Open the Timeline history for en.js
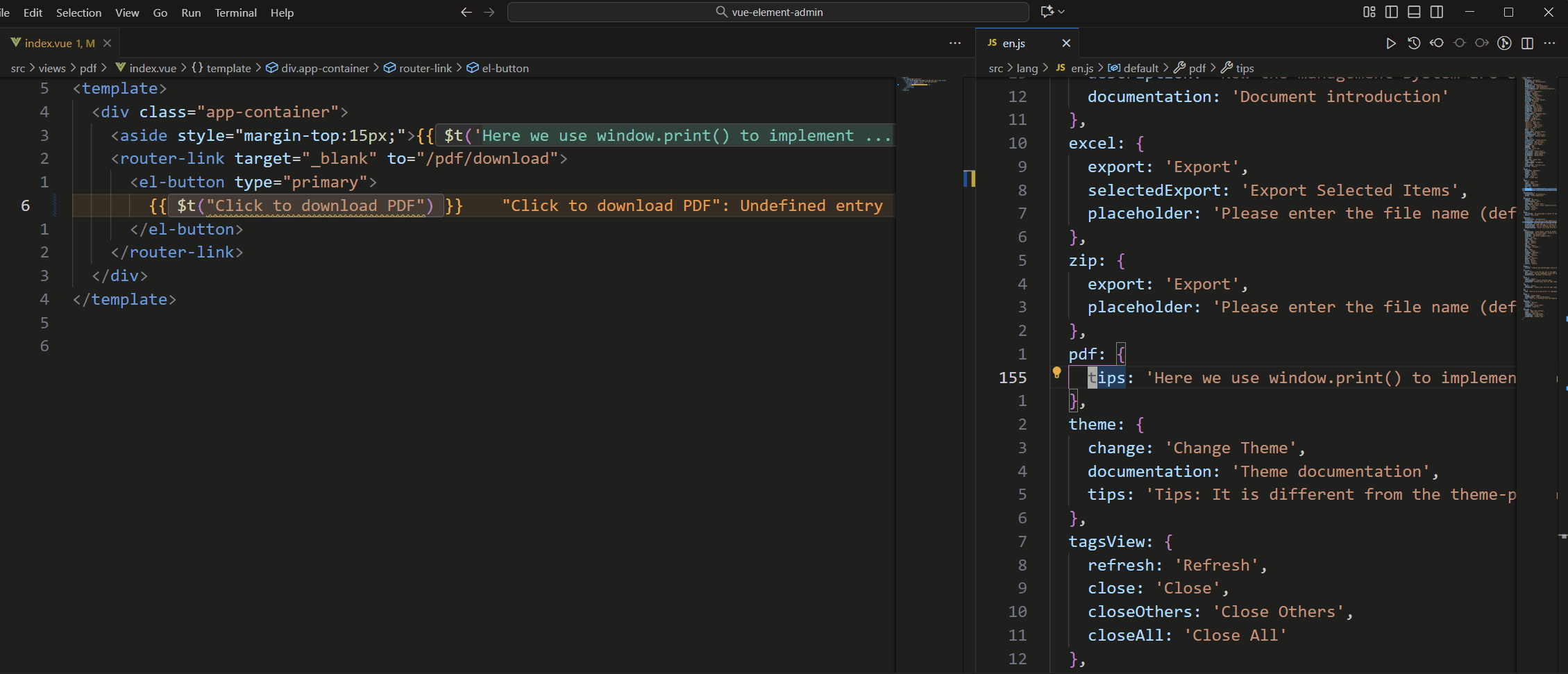Viewport: 1568px width, 674px height. tap(1414, 43)
